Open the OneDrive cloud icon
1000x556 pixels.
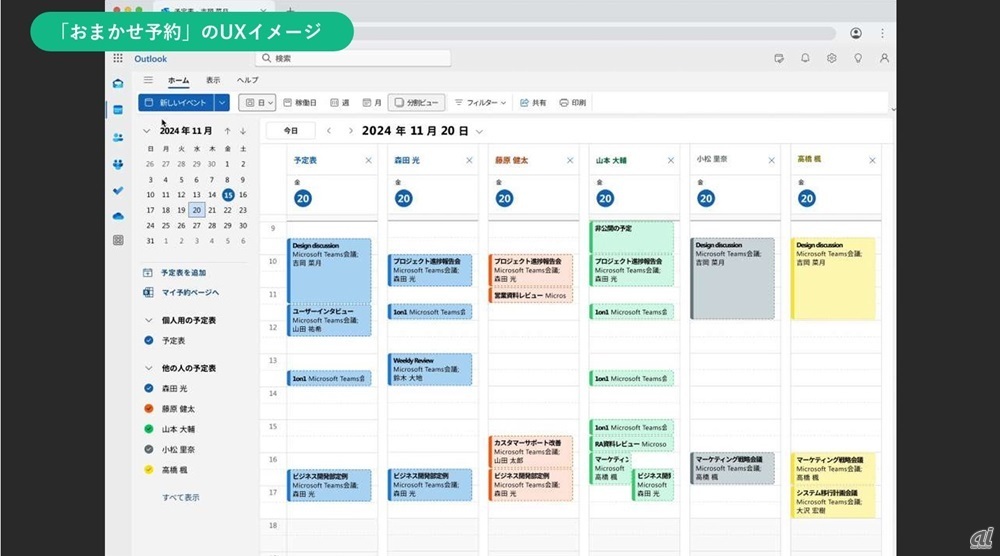pyautogui.click(x=118, y=216)
